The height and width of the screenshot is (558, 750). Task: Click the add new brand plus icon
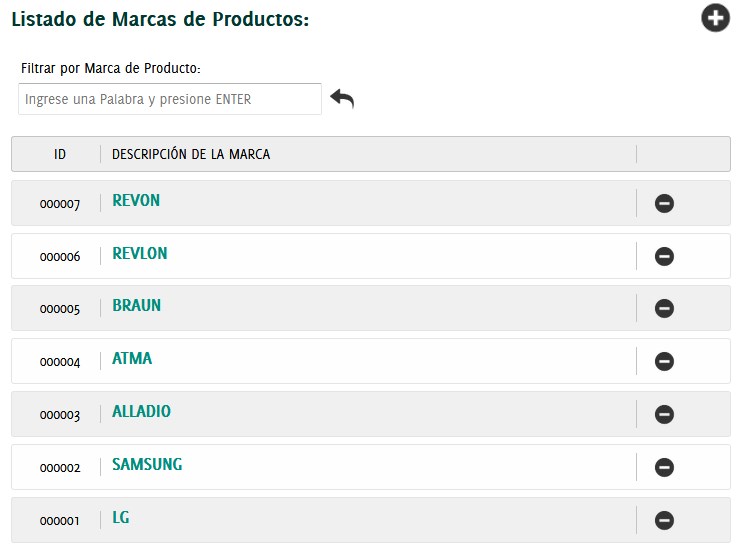pyautogui.click(x=715, y=18)
